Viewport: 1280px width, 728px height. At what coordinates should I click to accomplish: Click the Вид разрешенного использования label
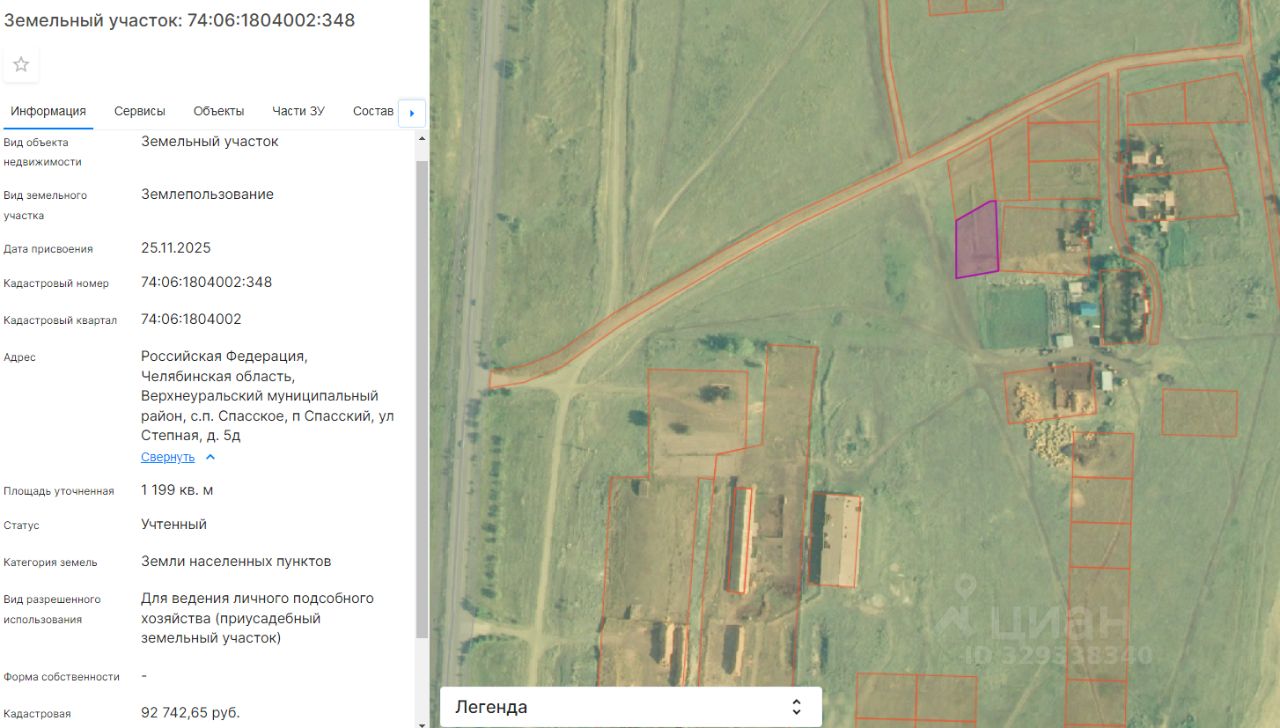[x=52, y=609]
